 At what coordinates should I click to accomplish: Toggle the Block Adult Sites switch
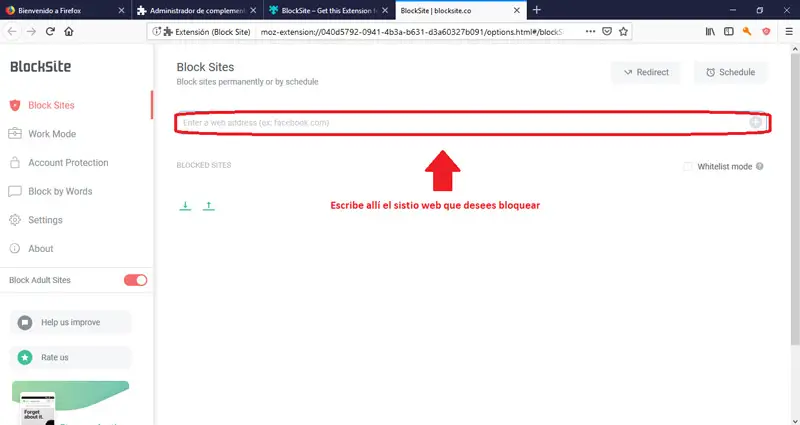pyautogui.click(x=135, y=280)
